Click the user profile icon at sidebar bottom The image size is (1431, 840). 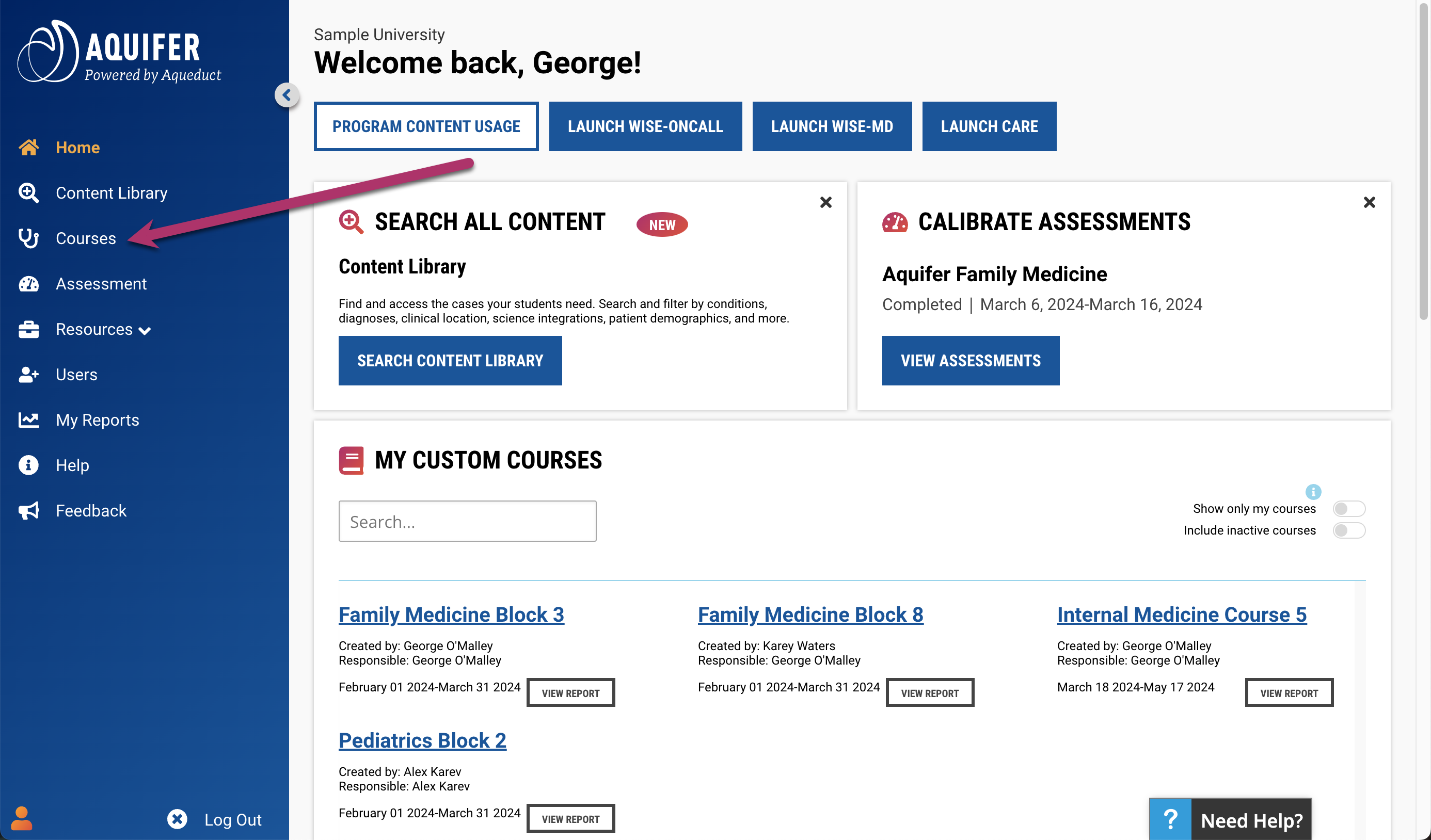[x=22, y=818]
